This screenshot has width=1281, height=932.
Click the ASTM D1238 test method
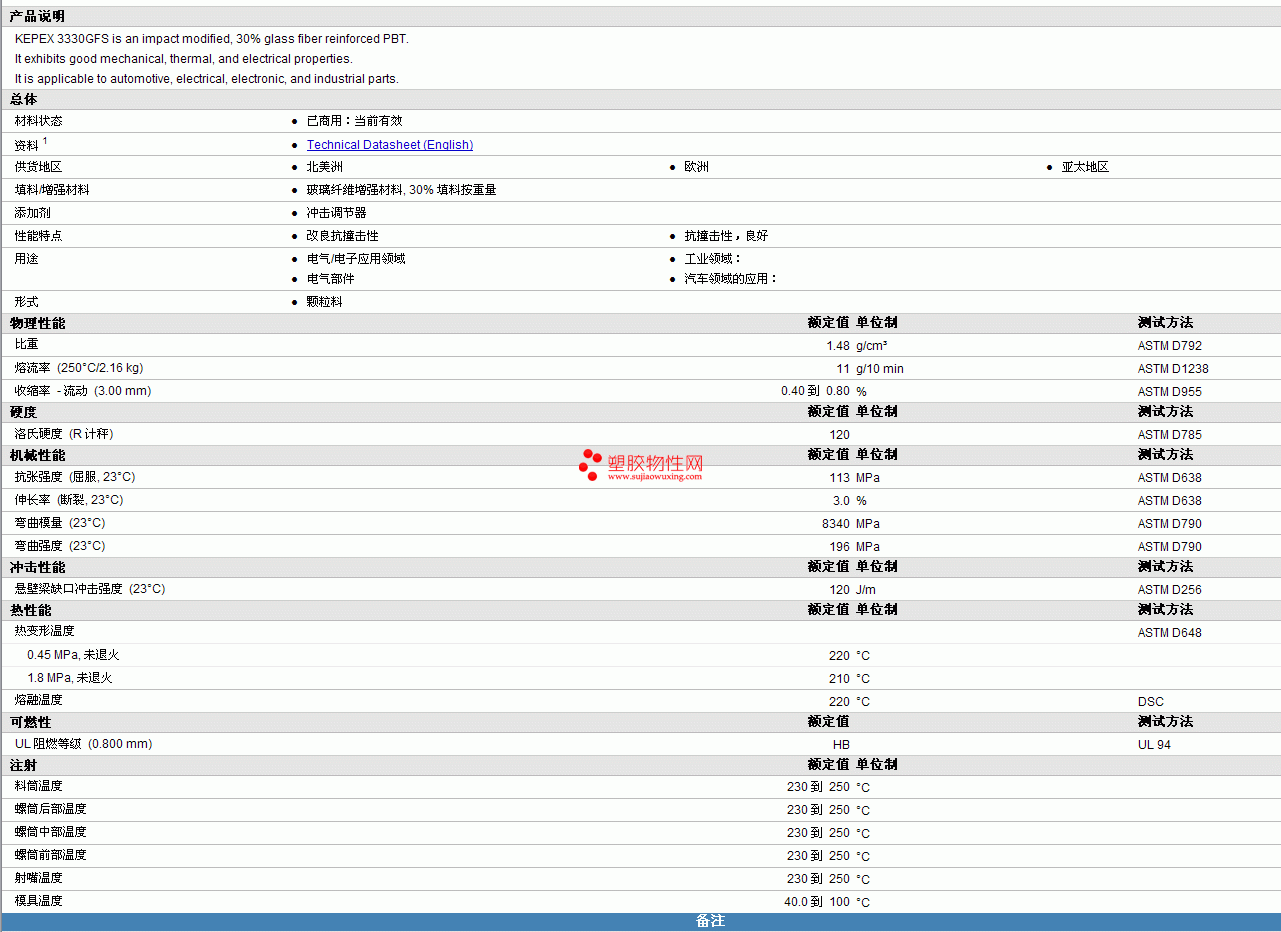tap(1173, 369)
